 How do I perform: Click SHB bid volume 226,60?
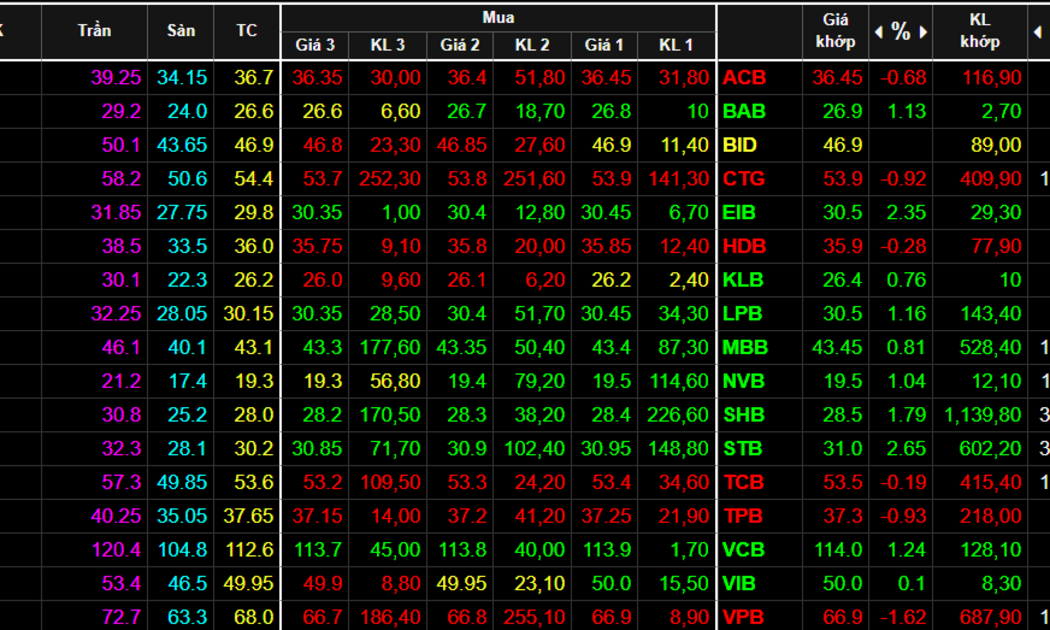tap(678, 414)
